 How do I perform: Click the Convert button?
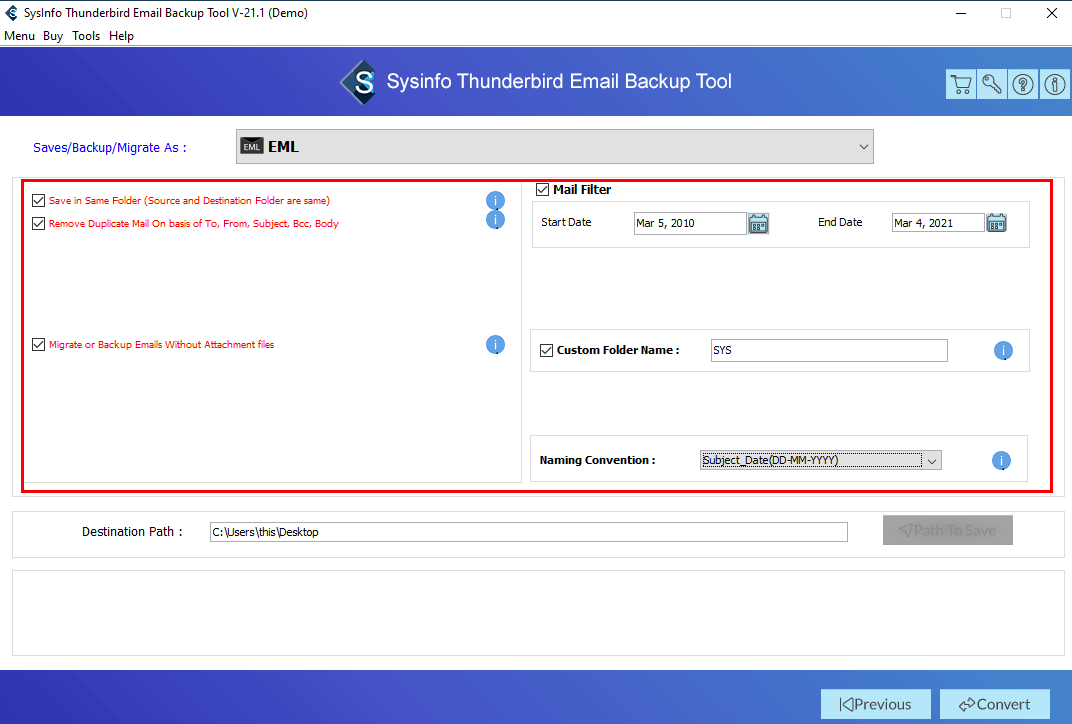(x=994, y=704)
